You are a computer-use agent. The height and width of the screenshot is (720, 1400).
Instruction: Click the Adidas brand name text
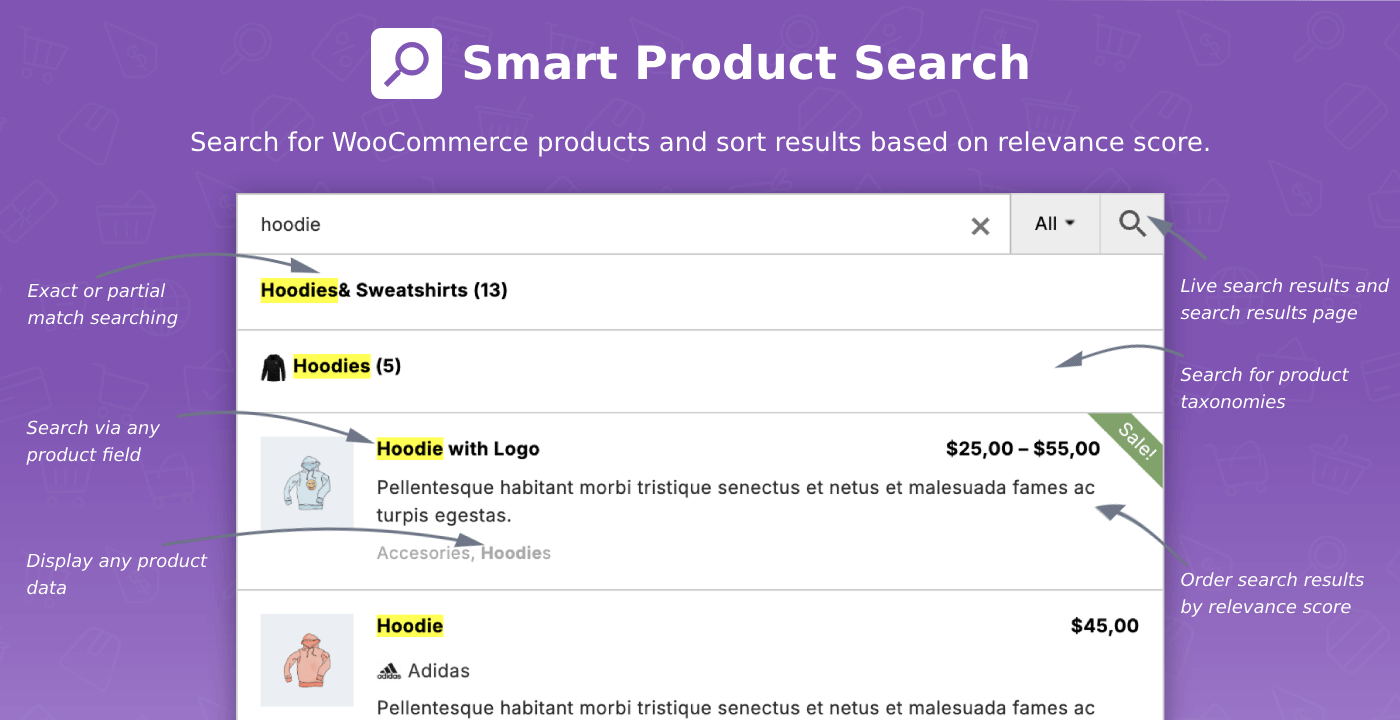coord(439,671)
